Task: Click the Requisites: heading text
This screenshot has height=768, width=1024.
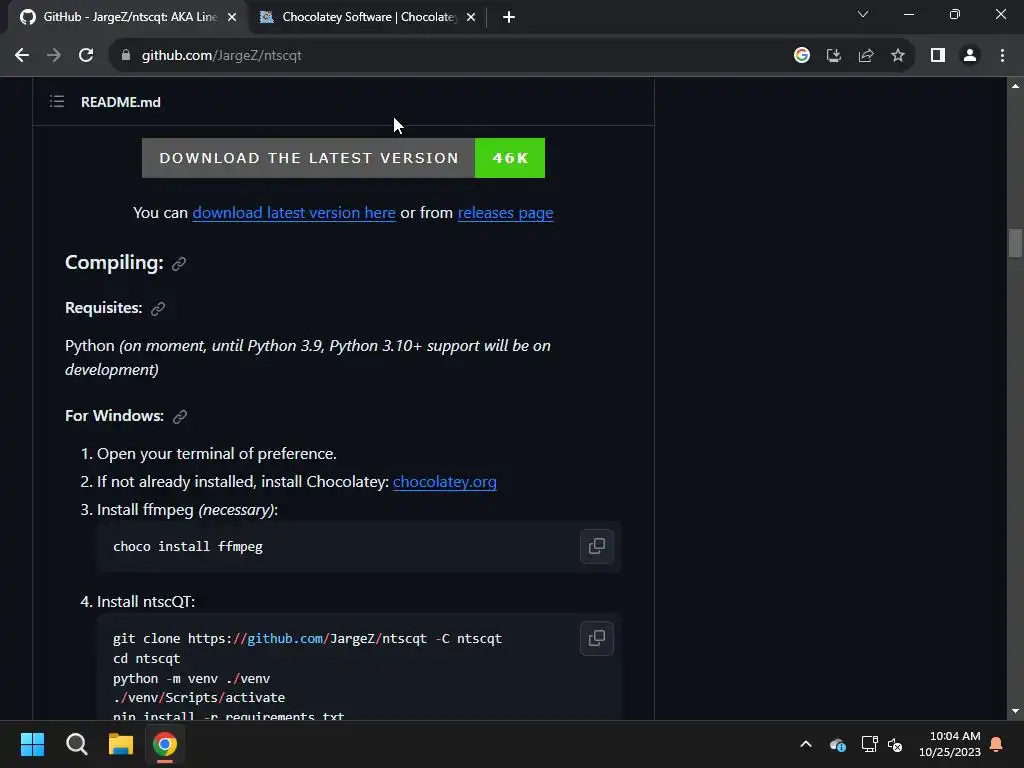Action: click(103, 308)
